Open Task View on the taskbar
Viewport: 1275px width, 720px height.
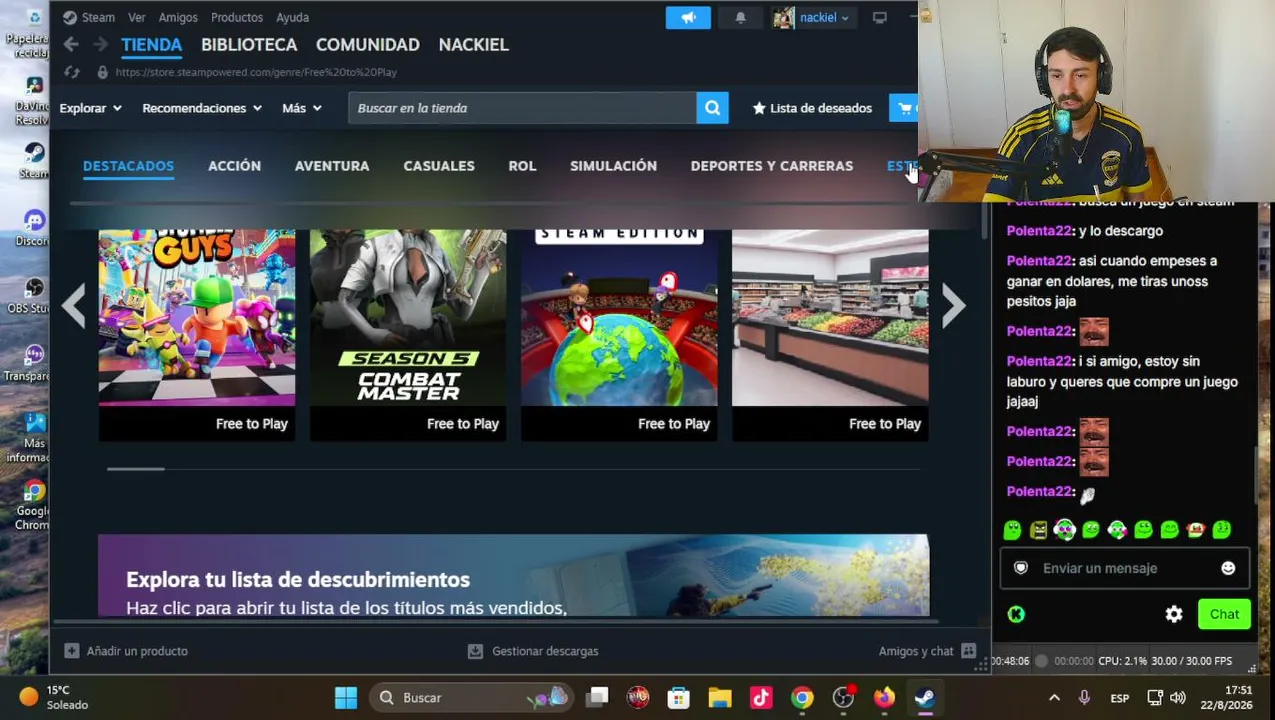click(x=597, y=698)
